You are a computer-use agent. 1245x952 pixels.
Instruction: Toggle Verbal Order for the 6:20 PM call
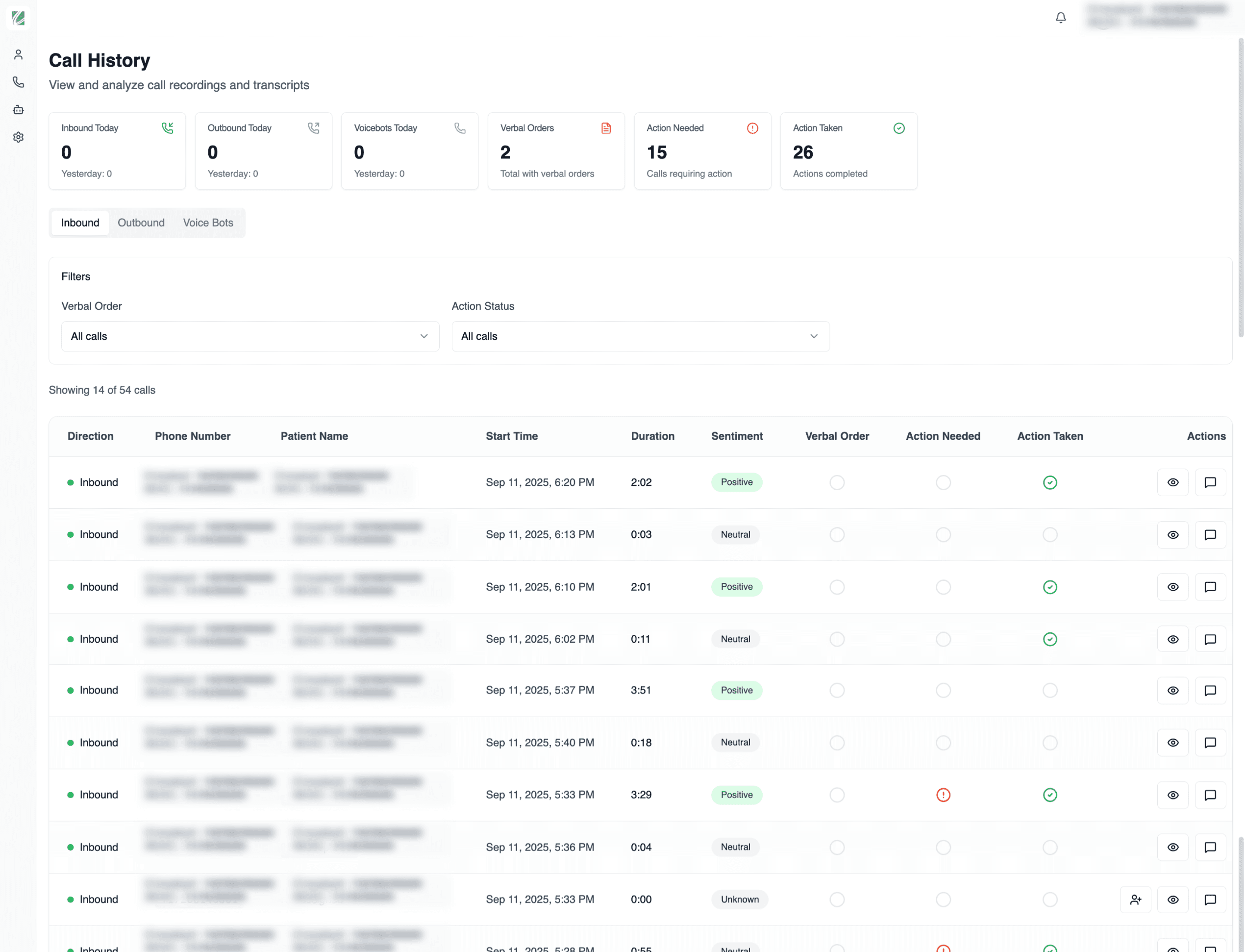click(x=836, y=482)
